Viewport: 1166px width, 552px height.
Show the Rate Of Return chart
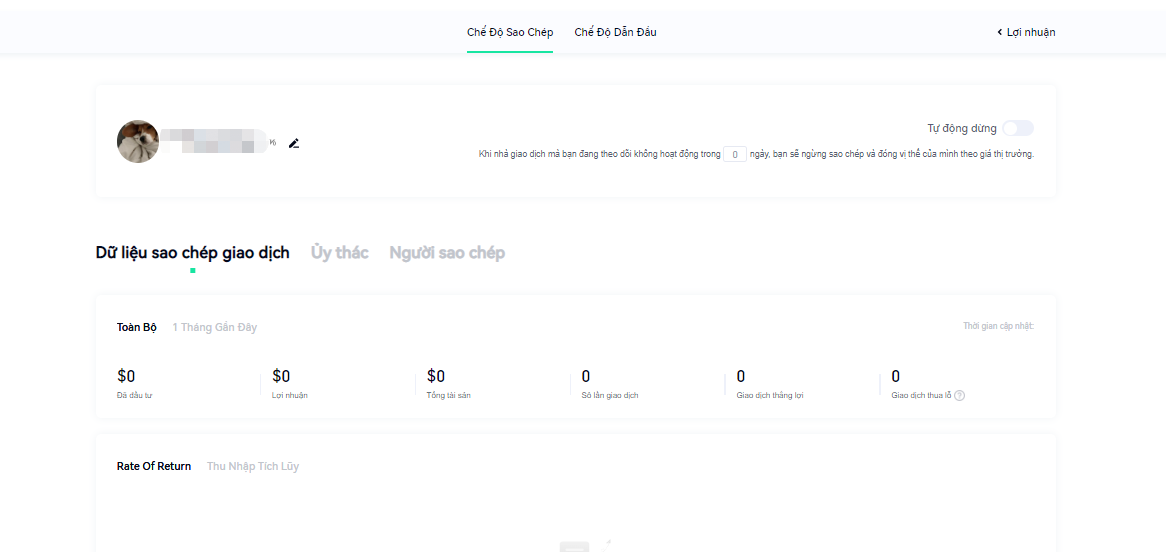[x=154, y=466]
